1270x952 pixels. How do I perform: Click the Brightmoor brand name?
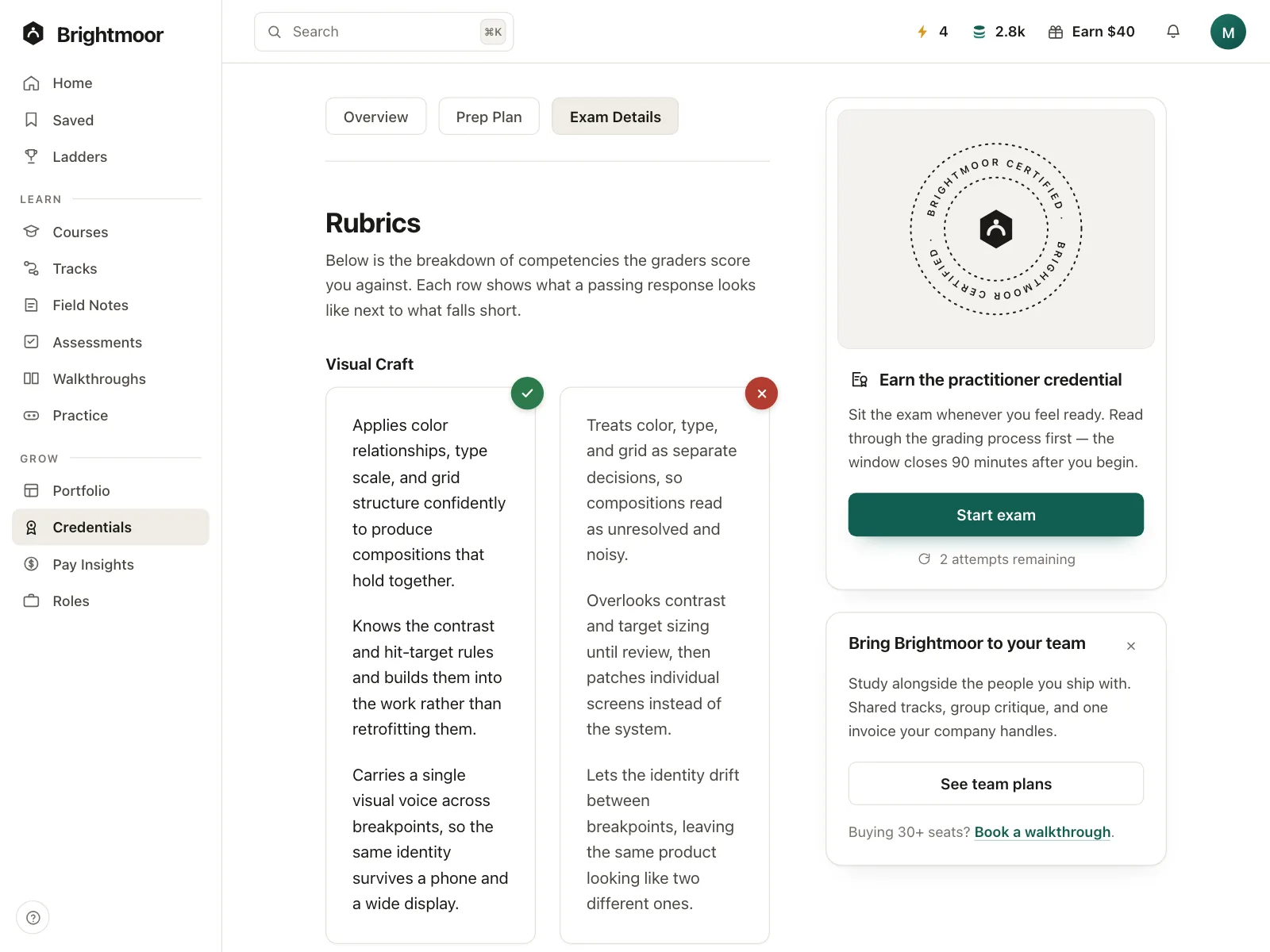(110, 34)
